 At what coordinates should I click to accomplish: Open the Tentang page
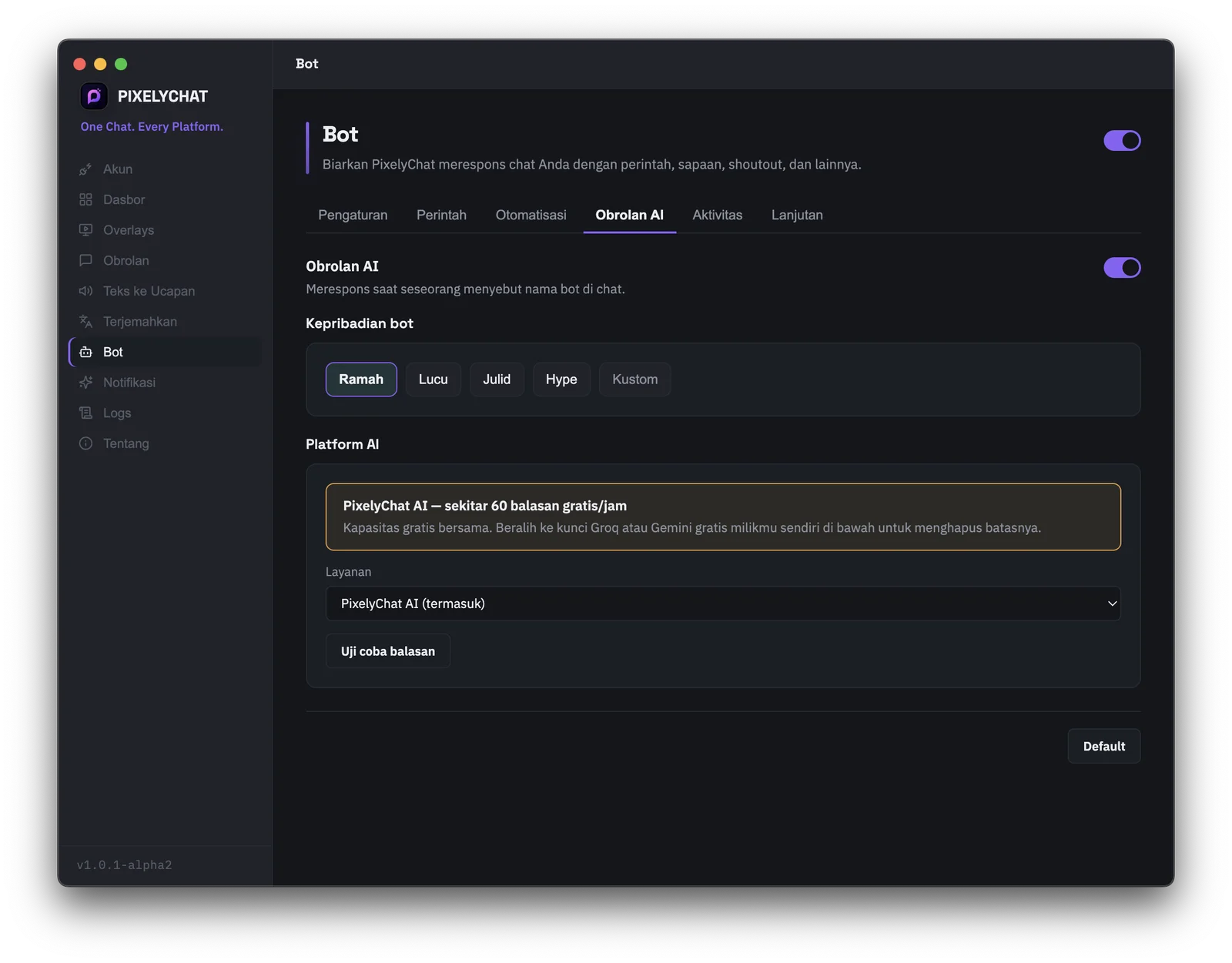coord(166,443)
